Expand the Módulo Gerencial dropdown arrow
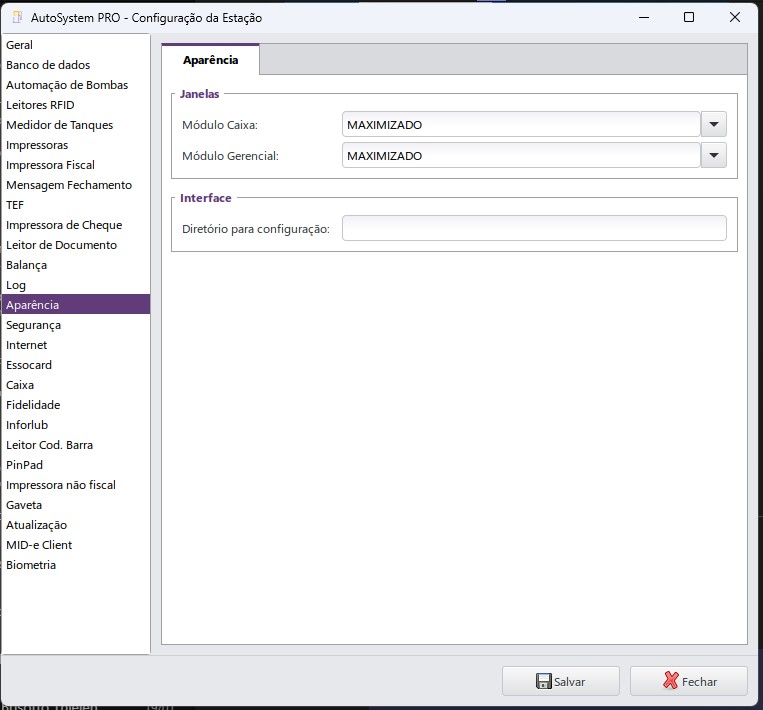This screenshot has width=763, height=710. click(x=713, y=156)
